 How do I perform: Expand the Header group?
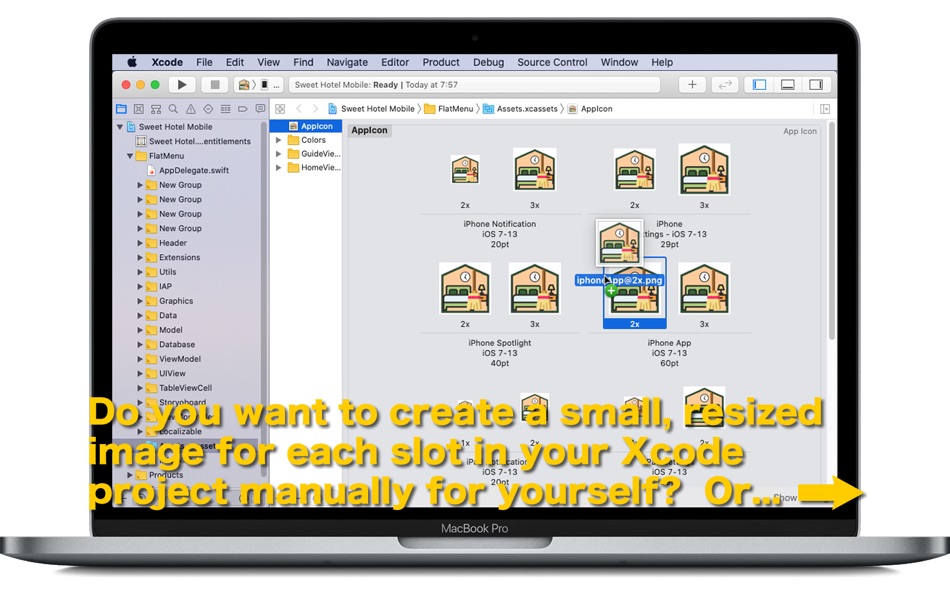140,243
